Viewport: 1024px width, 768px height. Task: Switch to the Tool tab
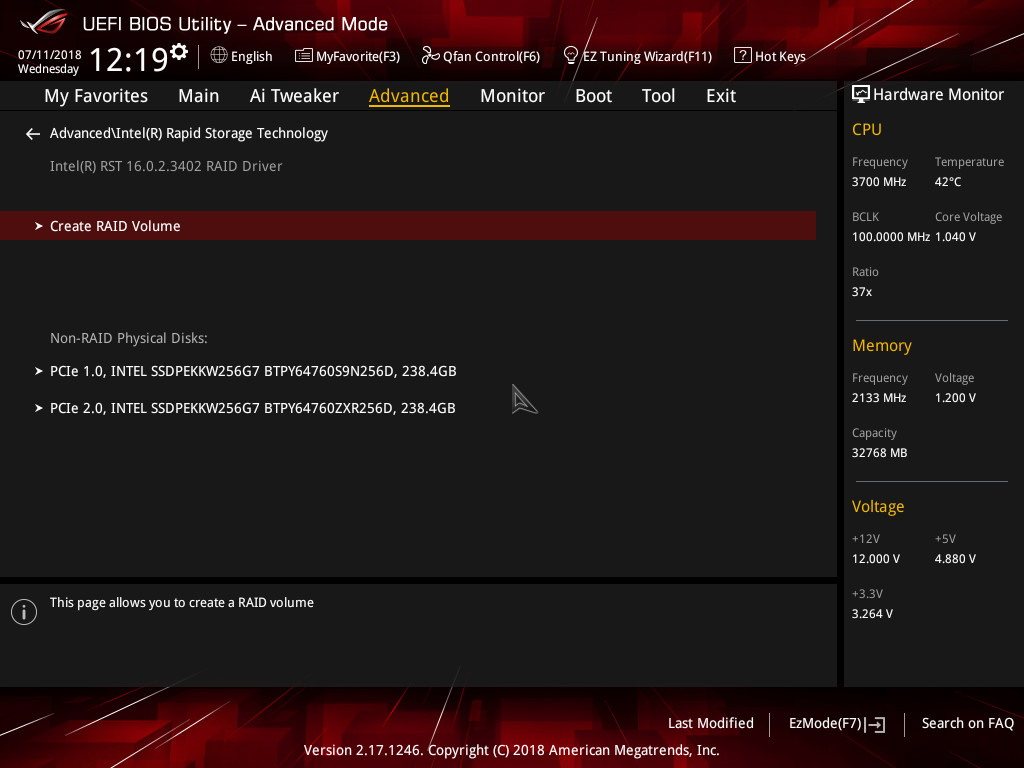click(658, 96)
